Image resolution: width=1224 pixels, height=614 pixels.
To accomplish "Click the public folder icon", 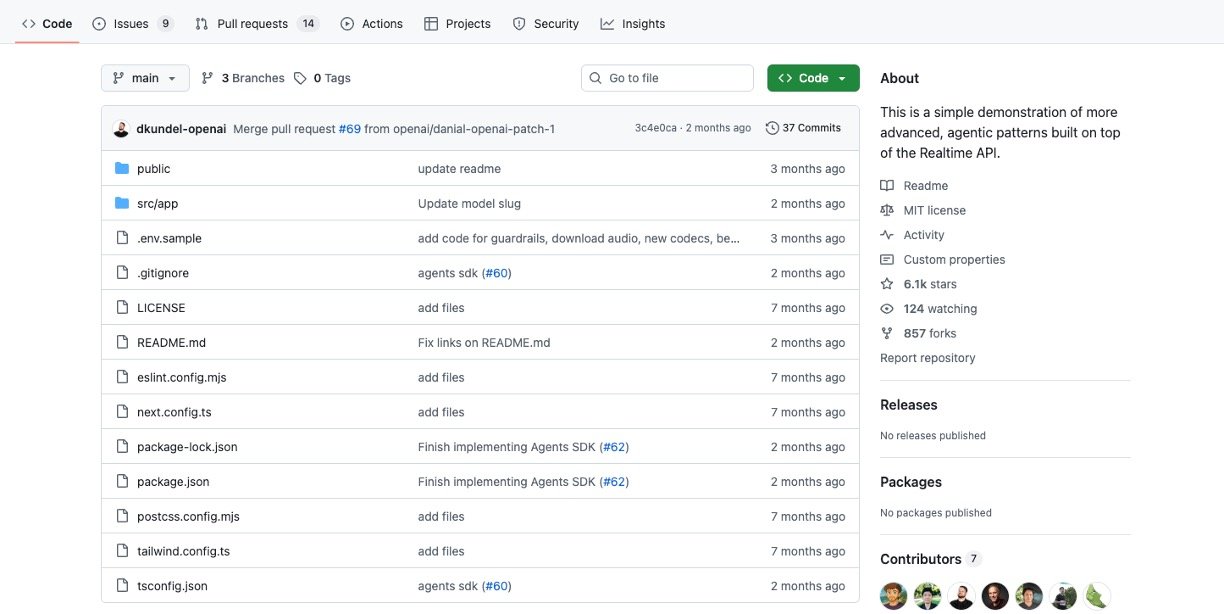I will [122, 168].
